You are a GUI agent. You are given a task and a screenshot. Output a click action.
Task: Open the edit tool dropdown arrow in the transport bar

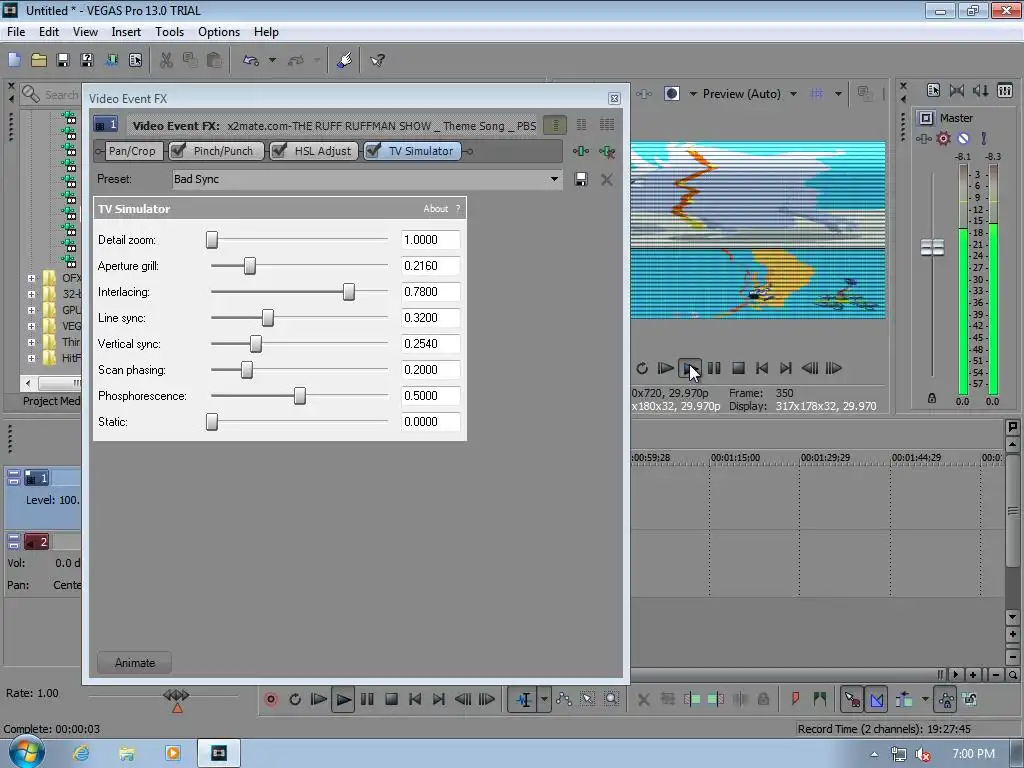click(x=543, y=699)
